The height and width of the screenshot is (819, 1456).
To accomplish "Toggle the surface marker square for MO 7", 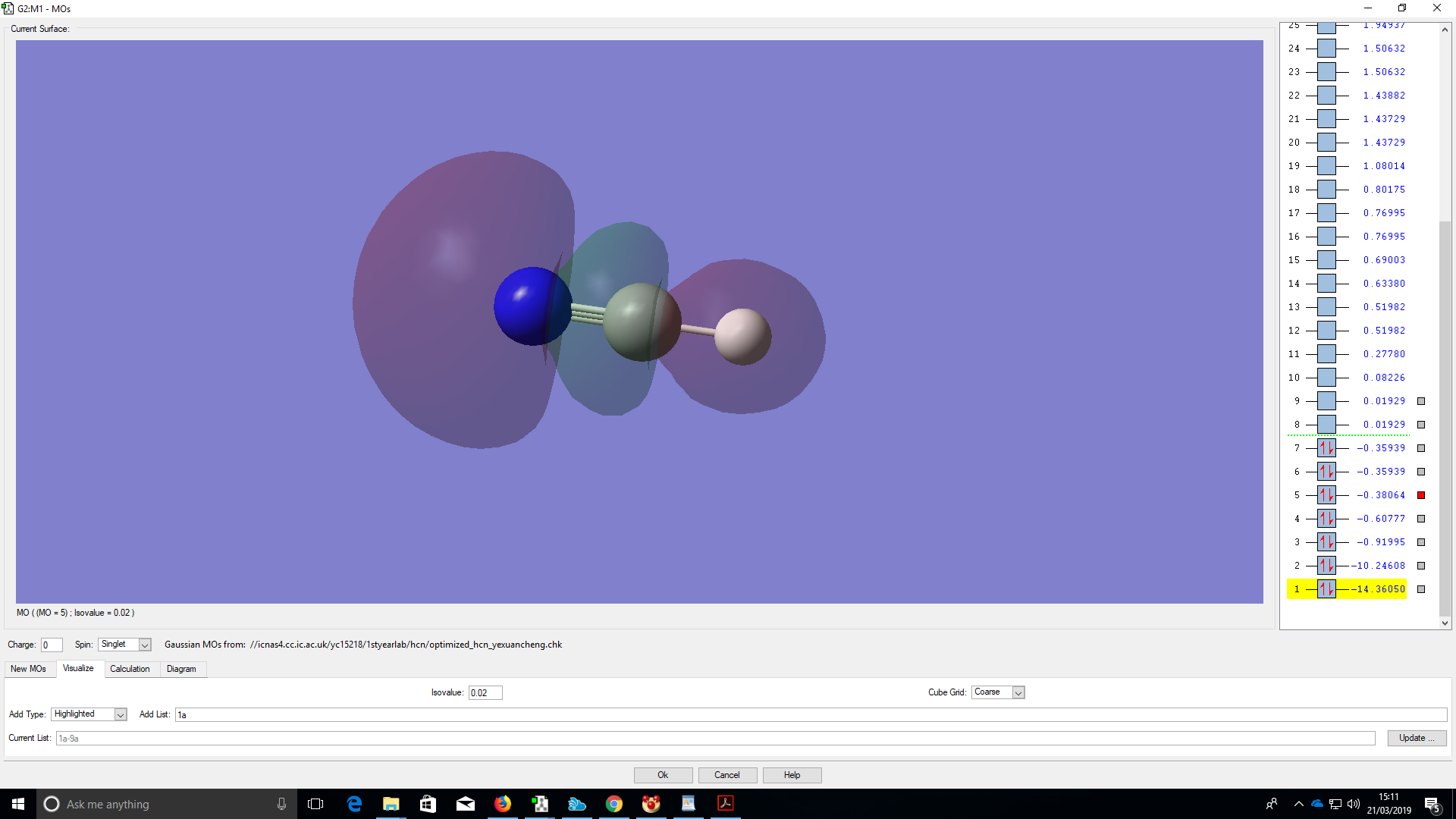I will click(1421, 448).
